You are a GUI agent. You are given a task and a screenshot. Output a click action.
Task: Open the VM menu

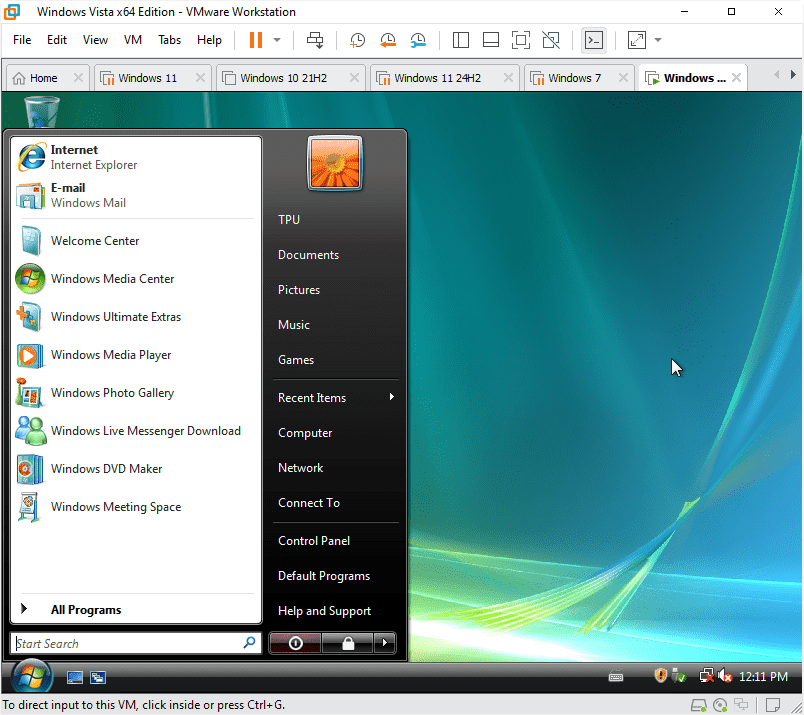[132, 40]
